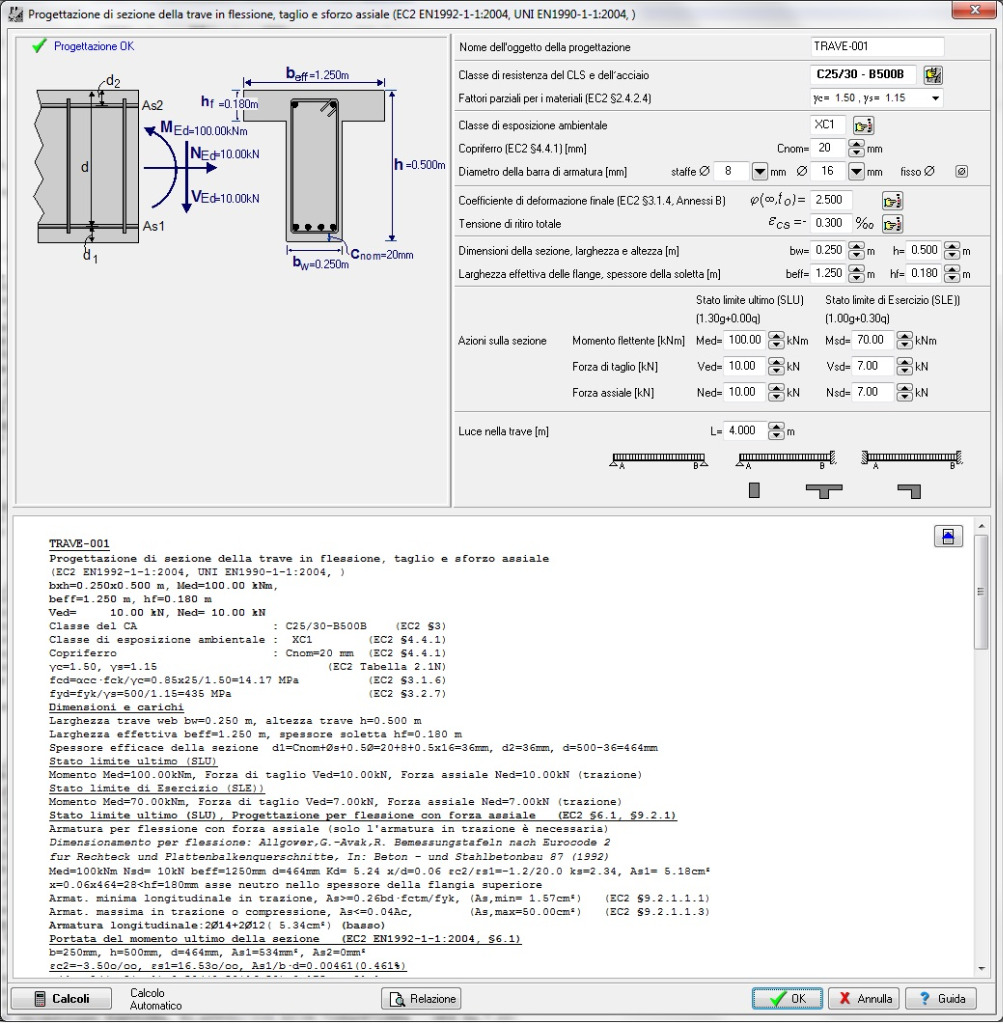1003x1024 pixels.
Task: Cancel with the Annulla button
Action: click(865, 999)
